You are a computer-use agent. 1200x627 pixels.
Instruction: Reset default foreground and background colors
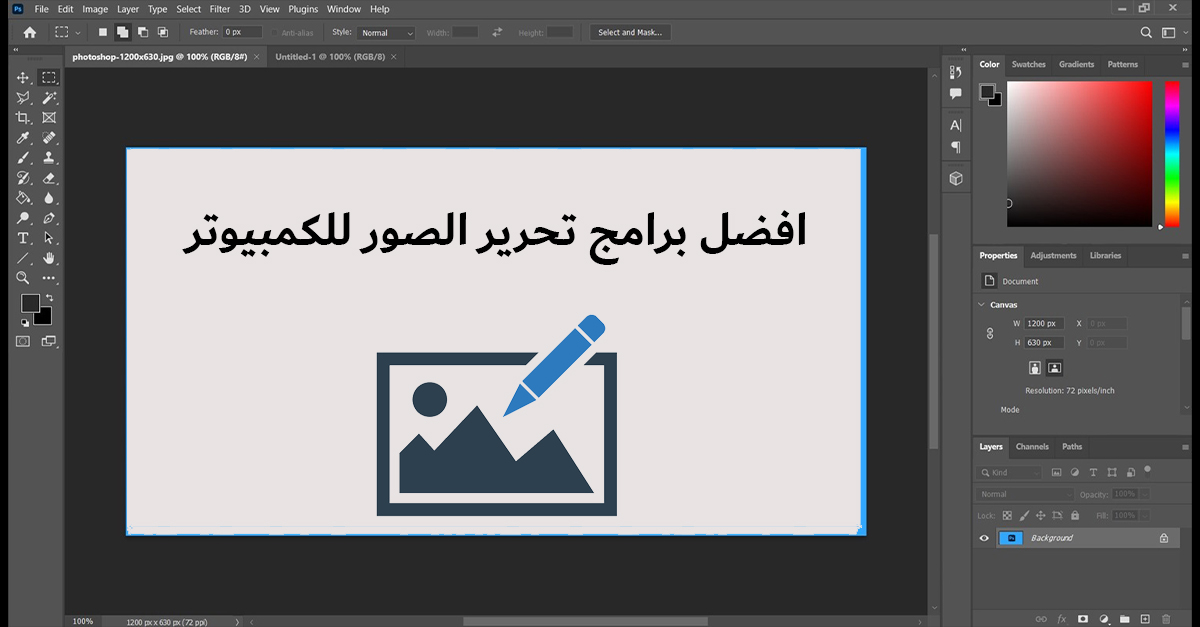(25, 323)
